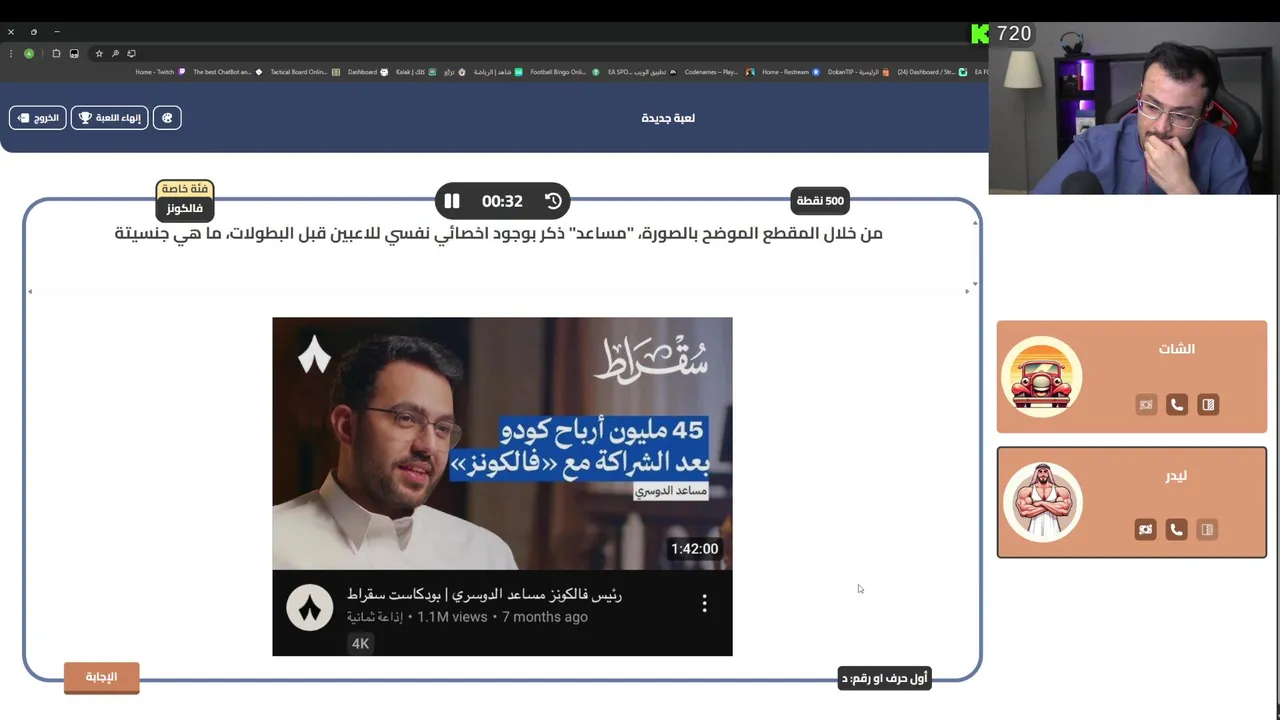Open the Codenames - Play bookmark

(x=720, y=72)
